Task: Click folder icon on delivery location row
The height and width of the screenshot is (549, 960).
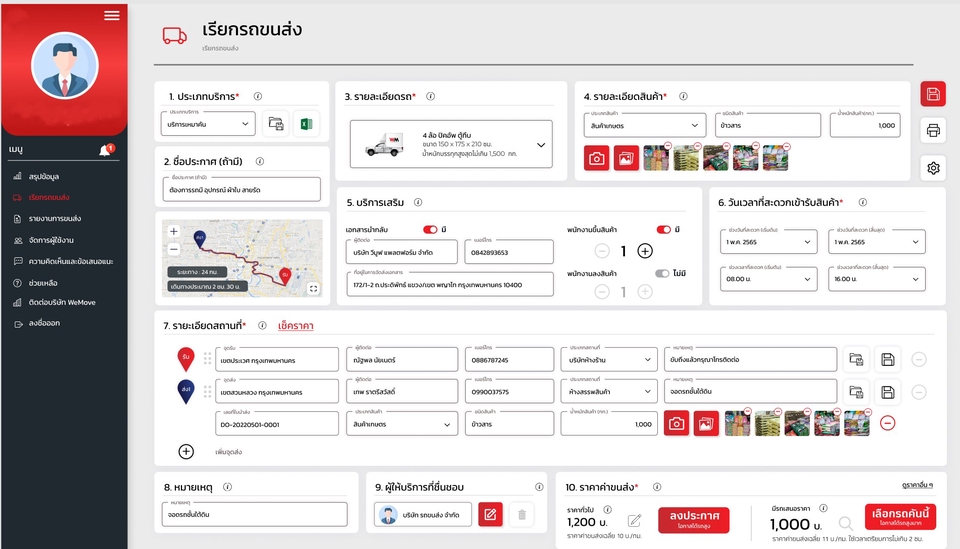Action: pyautogui.click(x=856, y=392)
